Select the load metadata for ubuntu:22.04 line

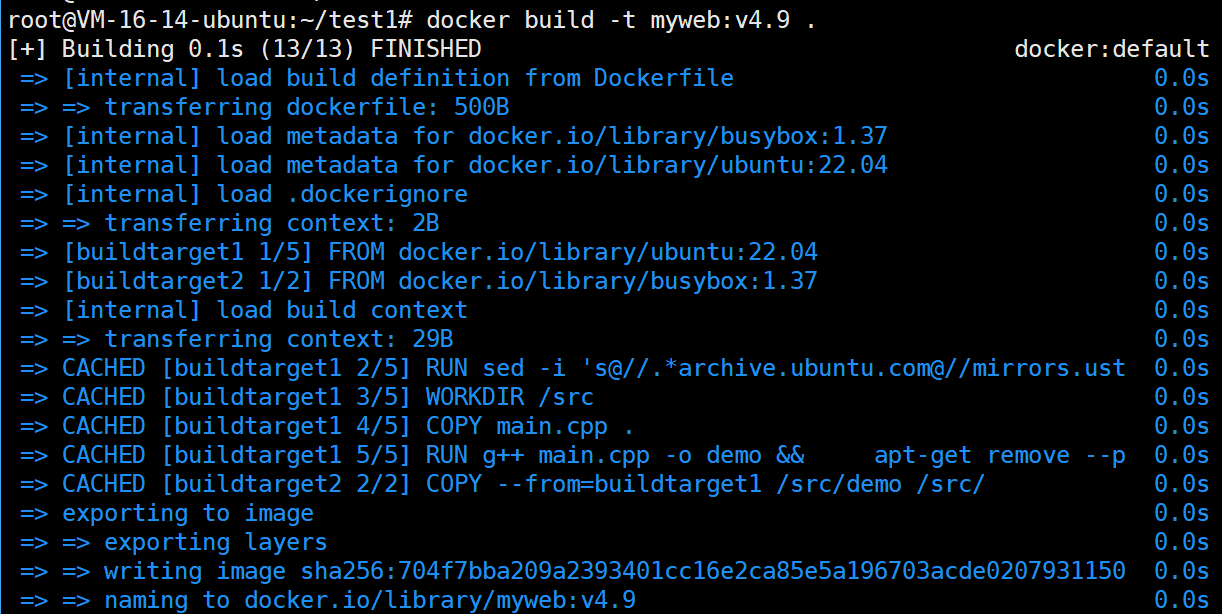pyautogui.click(x=454, y=165)
